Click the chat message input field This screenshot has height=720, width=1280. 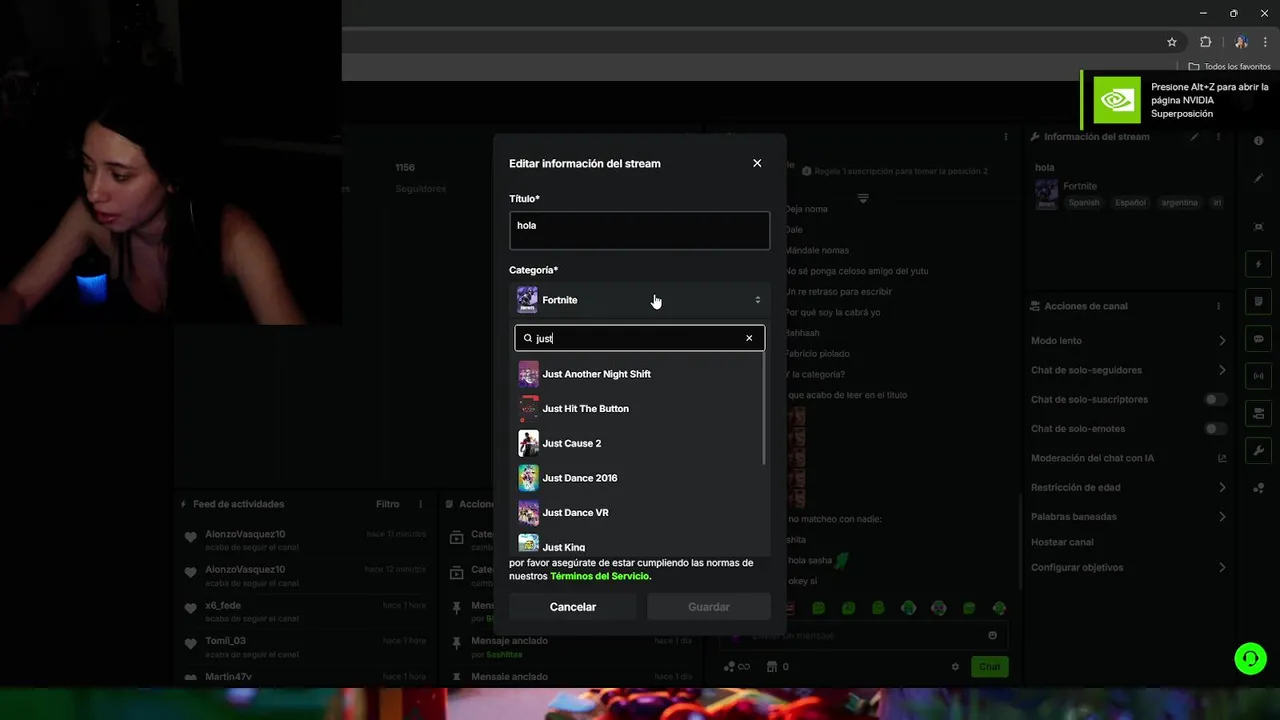click(x=865, y=635)
